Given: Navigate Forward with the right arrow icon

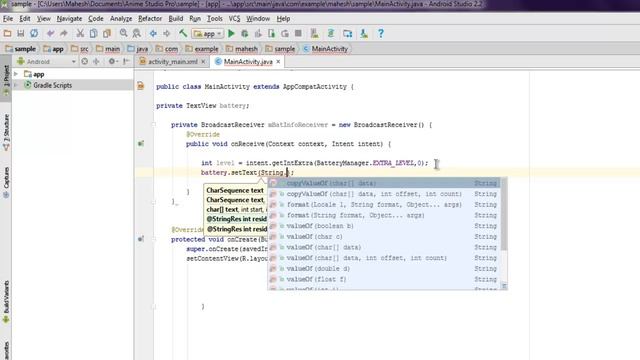Looking at the screenshot, I should [x=167, y=33].
